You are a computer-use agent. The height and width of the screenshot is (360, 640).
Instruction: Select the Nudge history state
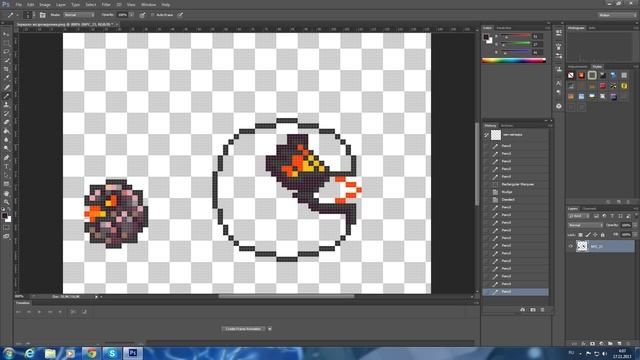pos(516,192)
